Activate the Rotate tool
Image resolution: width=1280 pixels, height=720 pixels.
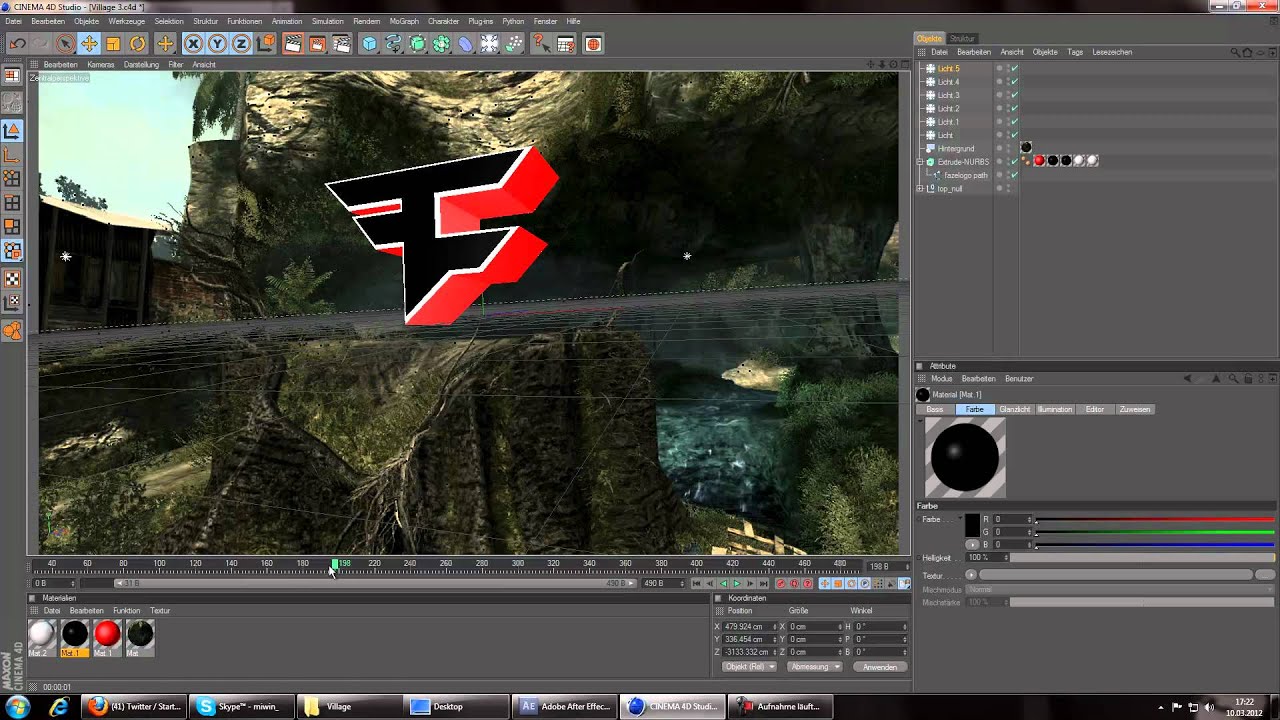[137, 44]
